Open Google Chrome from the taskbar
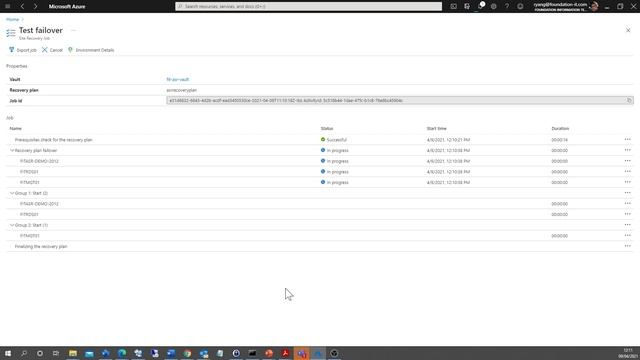640x360 pixels. click(187, 353)
